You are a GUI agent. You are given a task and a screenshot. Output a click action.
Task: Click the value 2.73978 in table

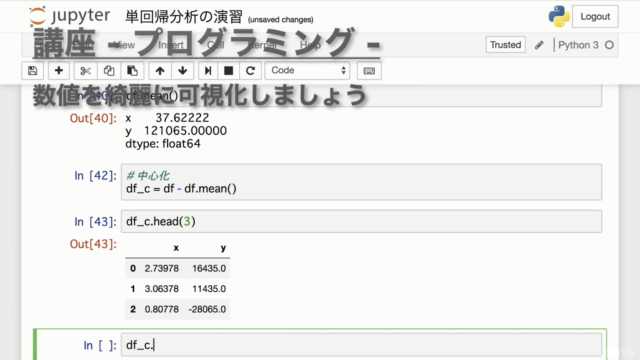pos(162,269)
